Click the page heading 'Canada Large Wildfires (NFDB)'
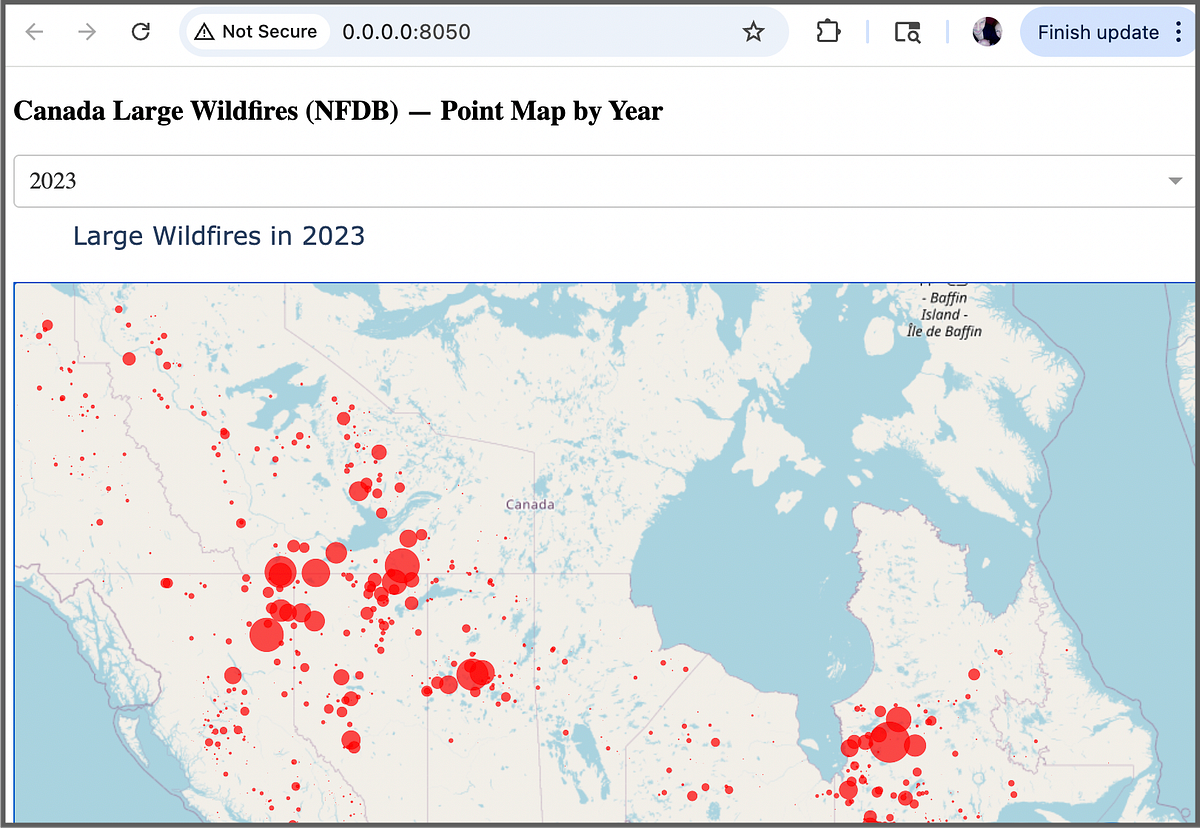The image size is (1200, 828). (x=206, y=110)
